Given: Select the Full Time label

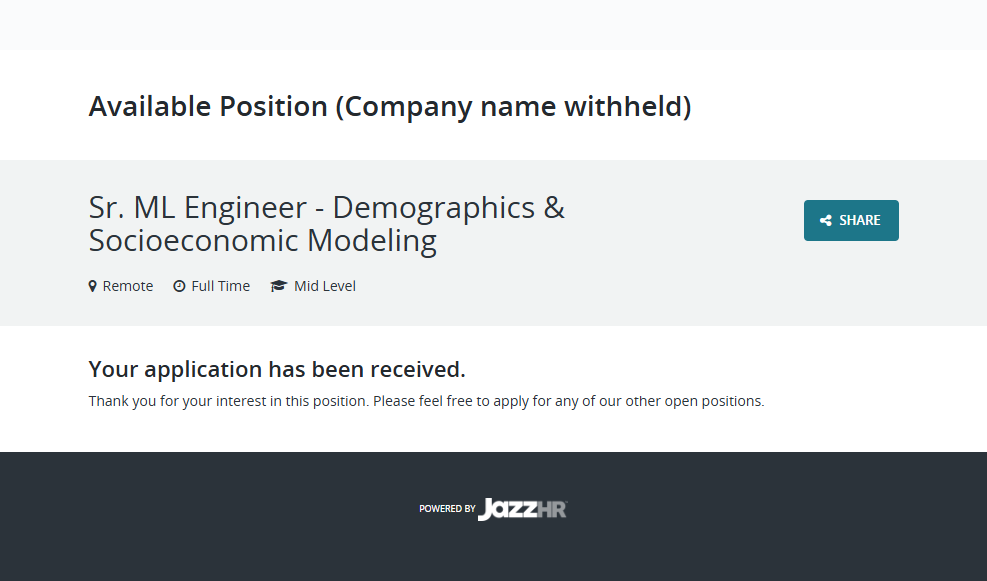Looking at the screenshot, I should tap(221, 286).
